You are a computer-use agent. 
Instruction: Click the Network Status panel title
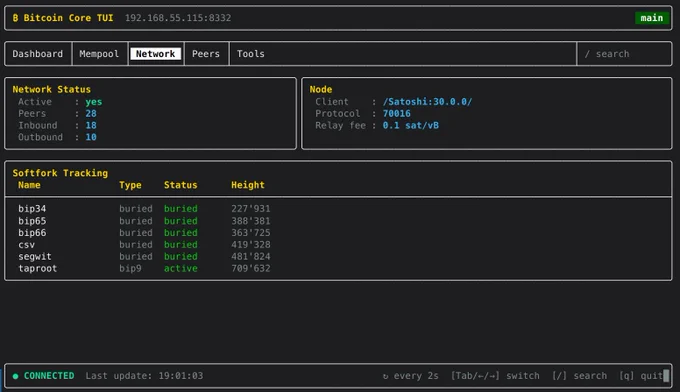[52, 89]
